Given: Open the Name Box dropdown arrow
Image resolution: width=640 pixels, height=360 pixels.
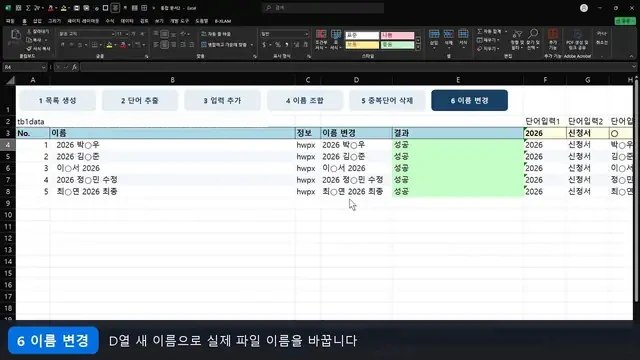Looking at the screenshot, I should [43, 67].
